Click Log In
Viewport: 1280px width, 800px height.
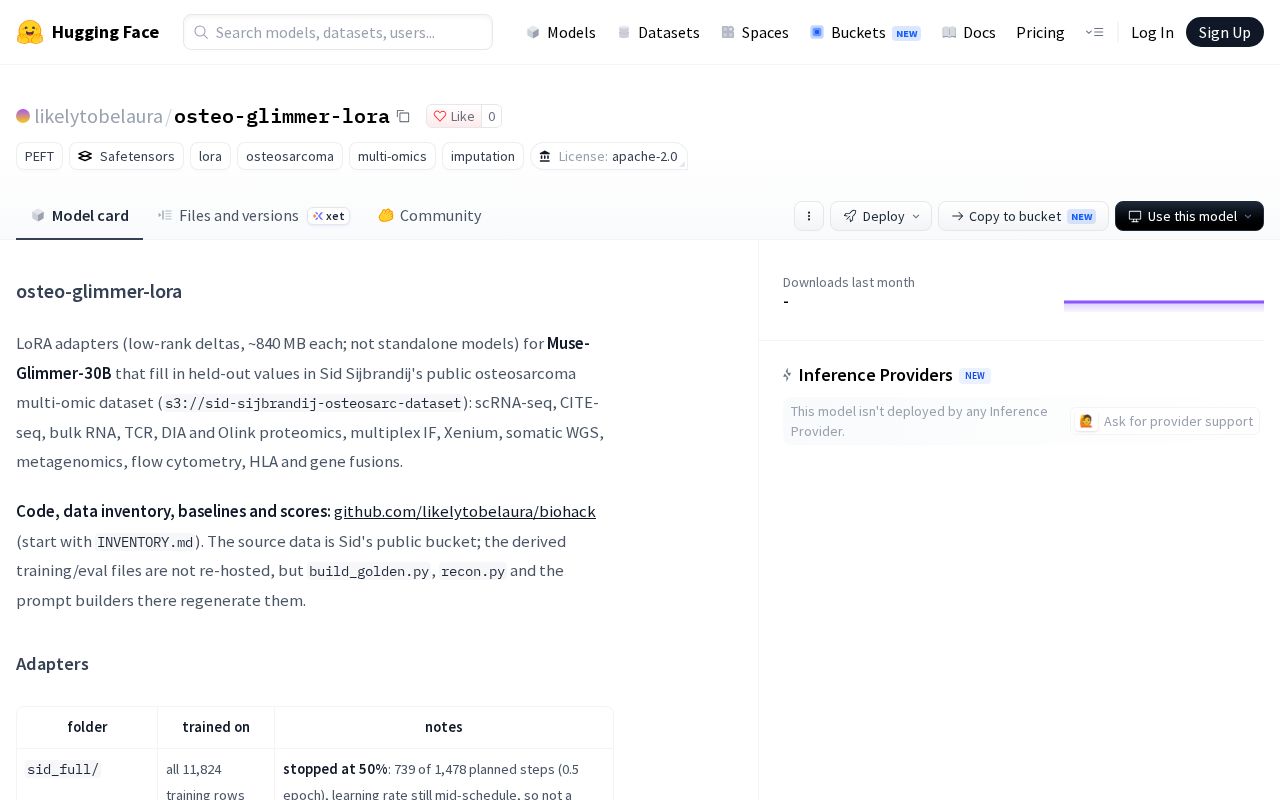(1152, 32)
